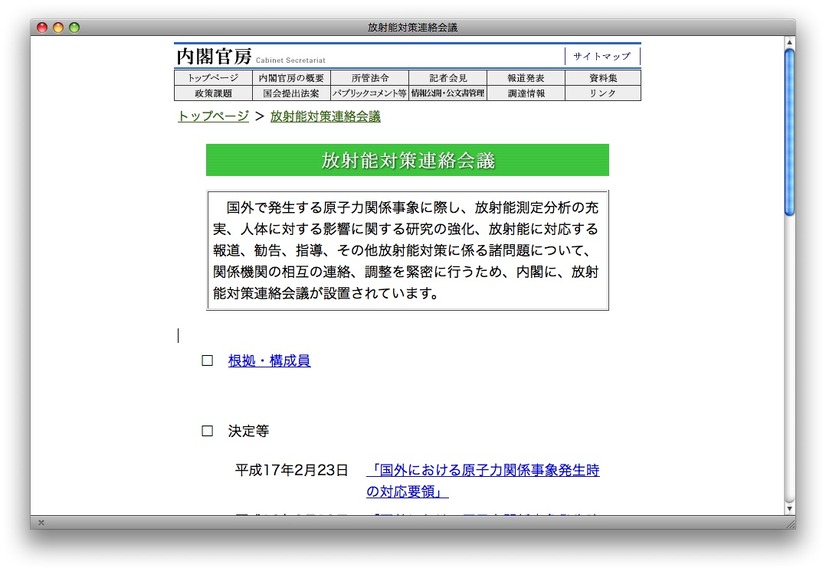Open the 資料集 menu item

[603, 78]
